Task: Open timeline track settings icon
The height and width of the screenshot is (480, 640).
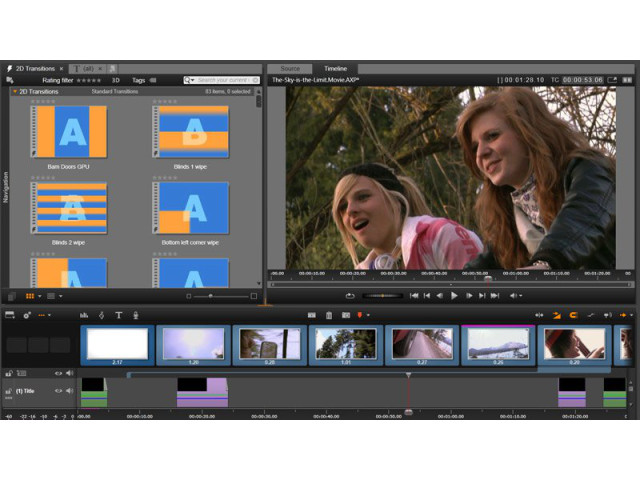Action: tap(10, 315)
